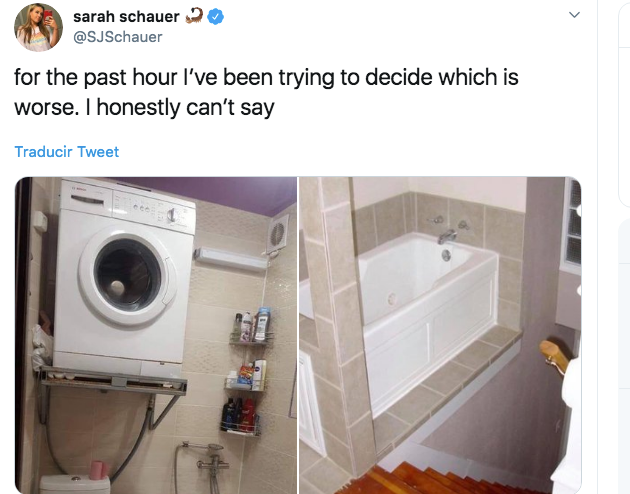Click the toilet tank in left photo

pyautogui.click(x=75, y=484)
